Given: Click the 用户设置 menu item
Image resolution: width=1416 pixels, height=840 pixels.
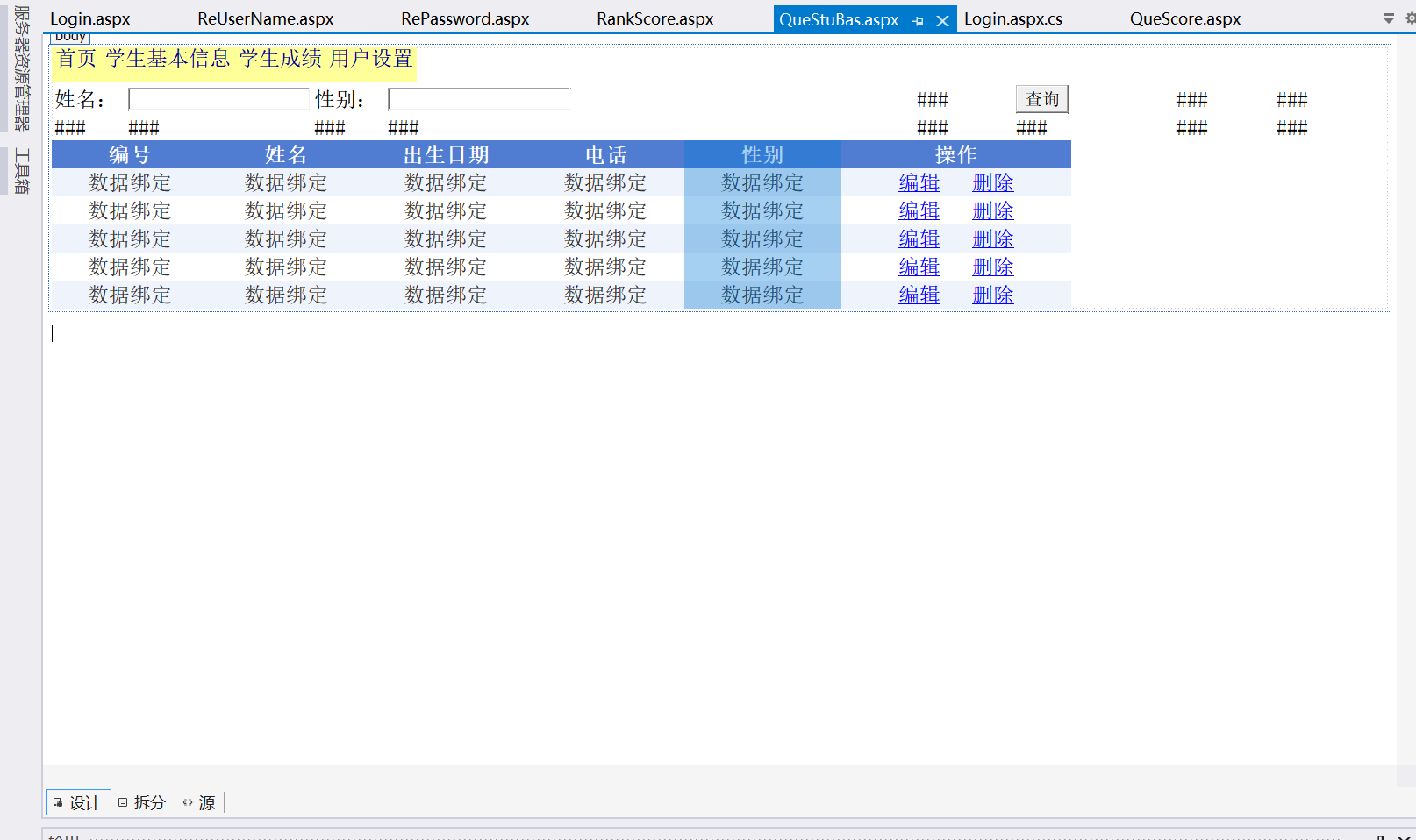Looking at the screenshot, I should (x=371, y=59).
